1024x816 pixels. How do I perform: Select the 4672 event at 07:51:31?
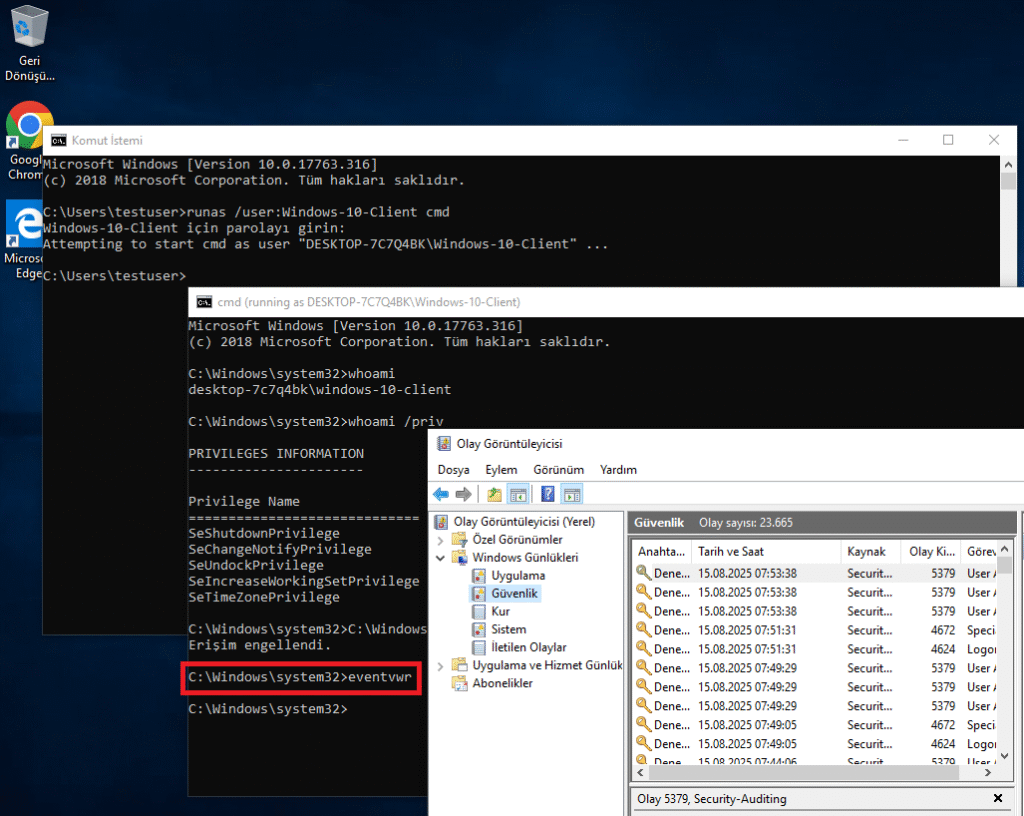[815, 631]
